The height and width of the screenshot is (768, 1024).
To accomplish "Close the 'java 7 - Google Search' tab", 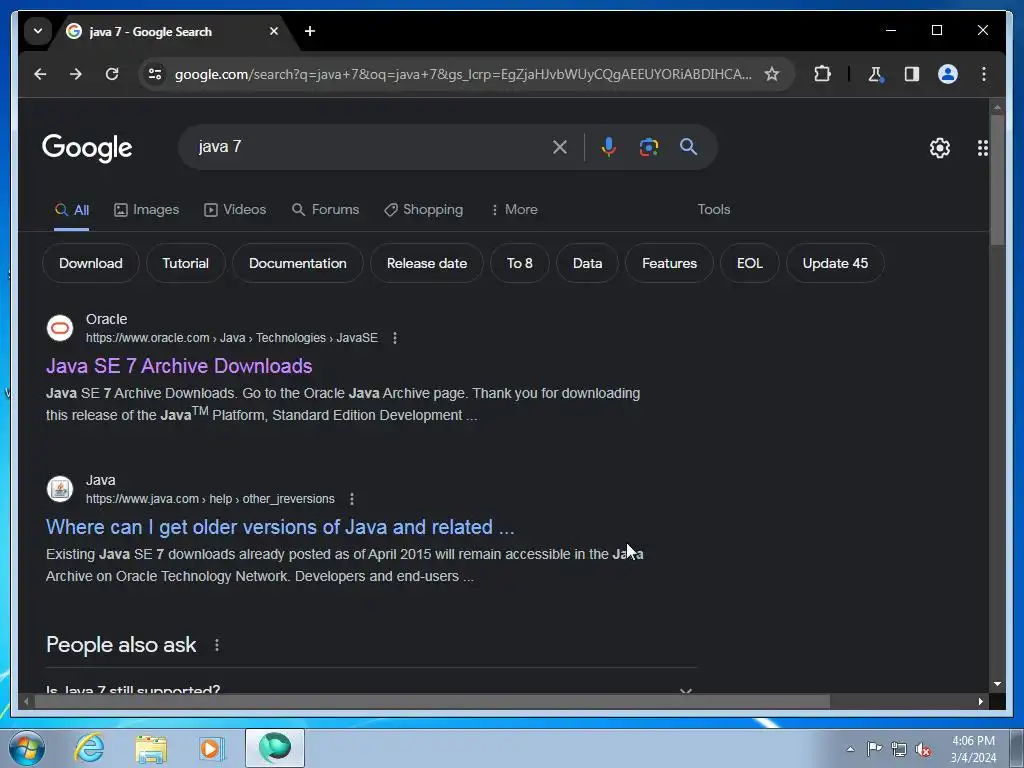I will (x=274, y=31).
